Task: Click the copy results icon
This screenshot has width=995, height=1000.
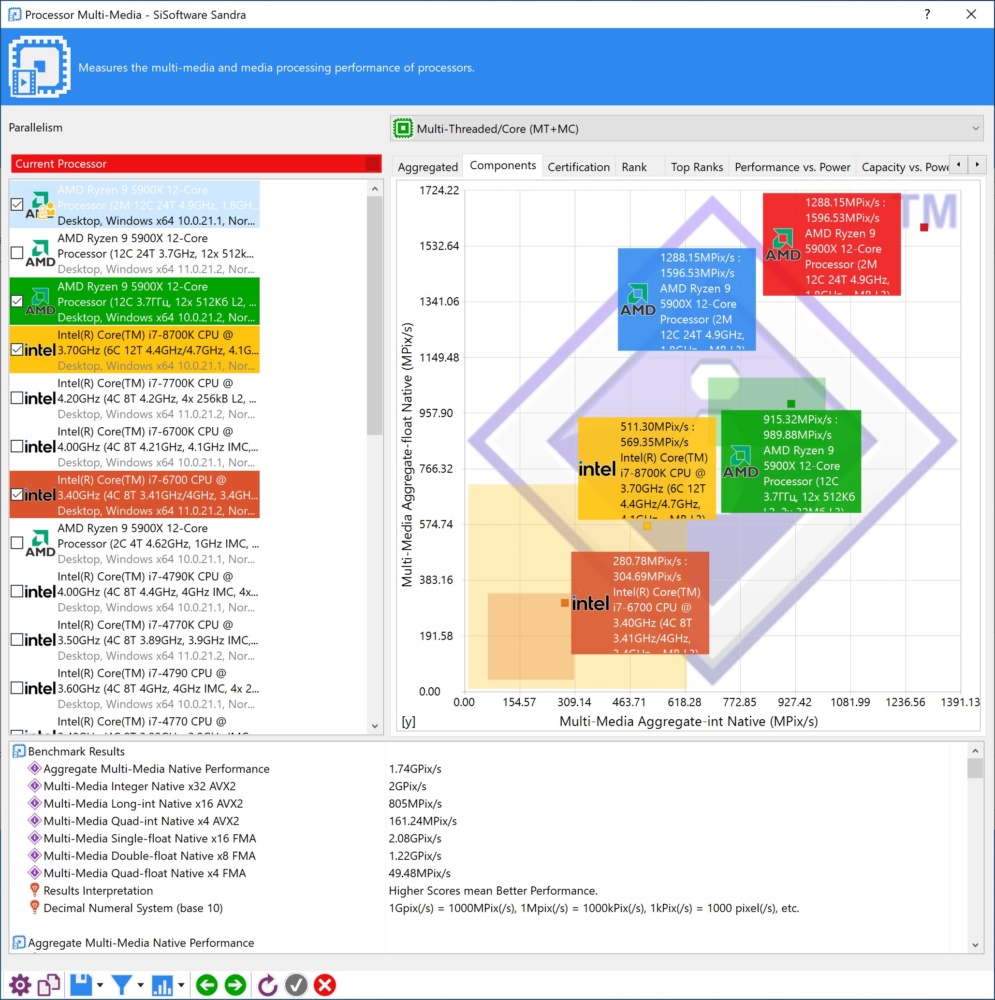Action: (x=49, y=985)
